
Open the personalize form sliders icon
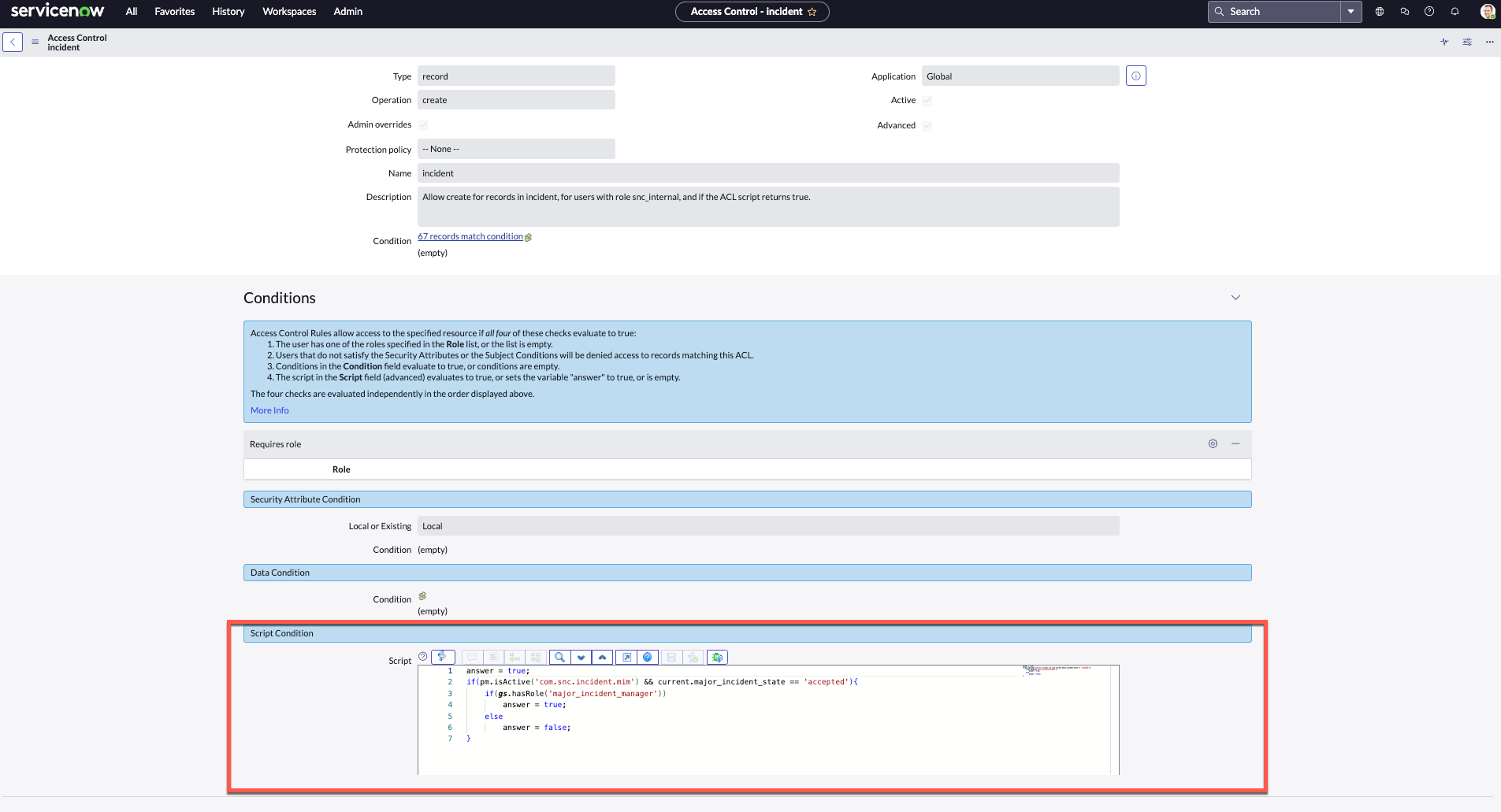coord(1467,42)
